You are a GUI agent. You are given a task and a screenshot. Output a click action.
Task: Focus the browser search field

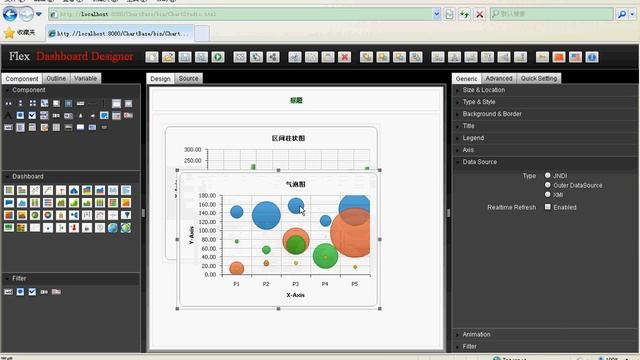coord(551,14)
